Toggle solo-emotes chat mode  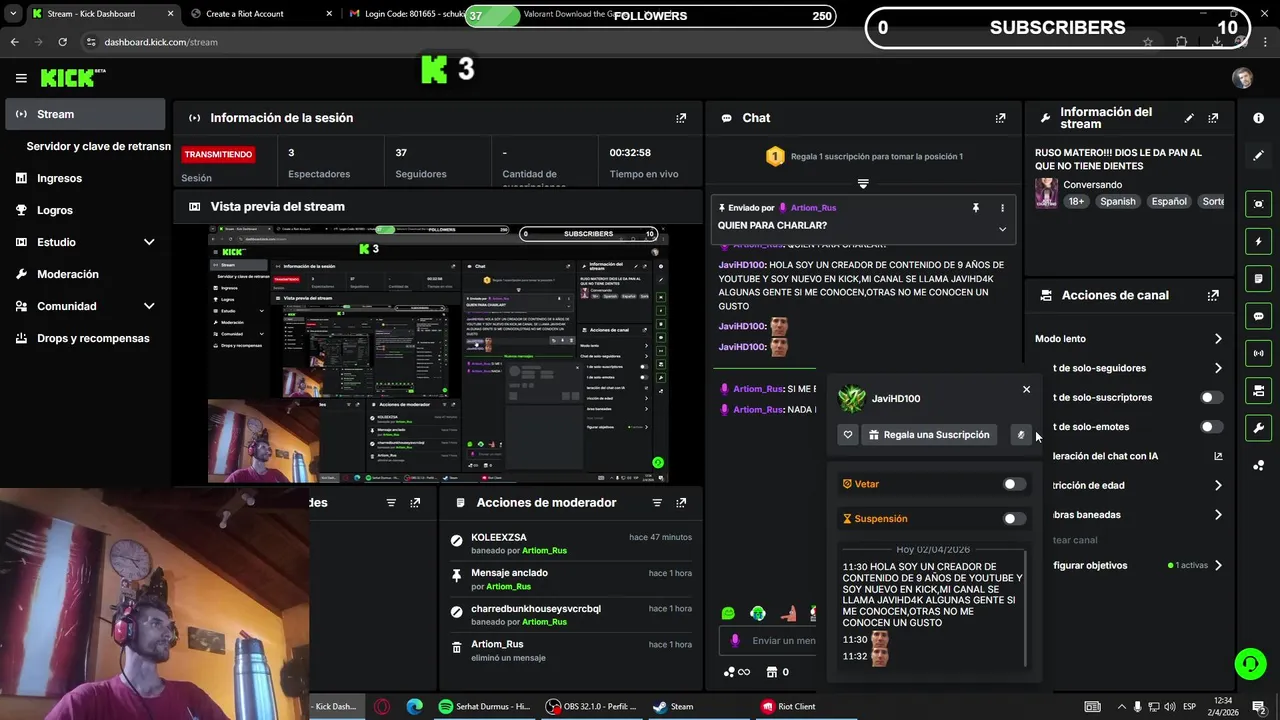1211,427
